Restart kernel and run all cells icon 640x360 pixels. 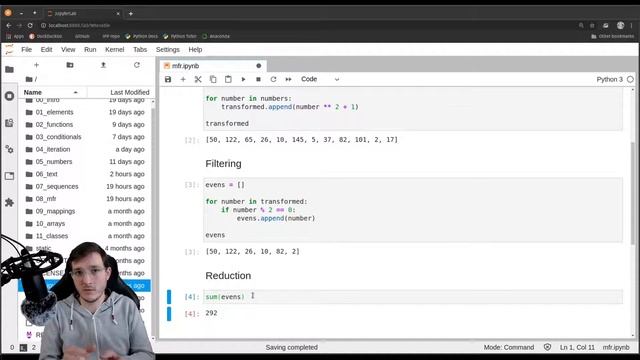coord(289,79)
